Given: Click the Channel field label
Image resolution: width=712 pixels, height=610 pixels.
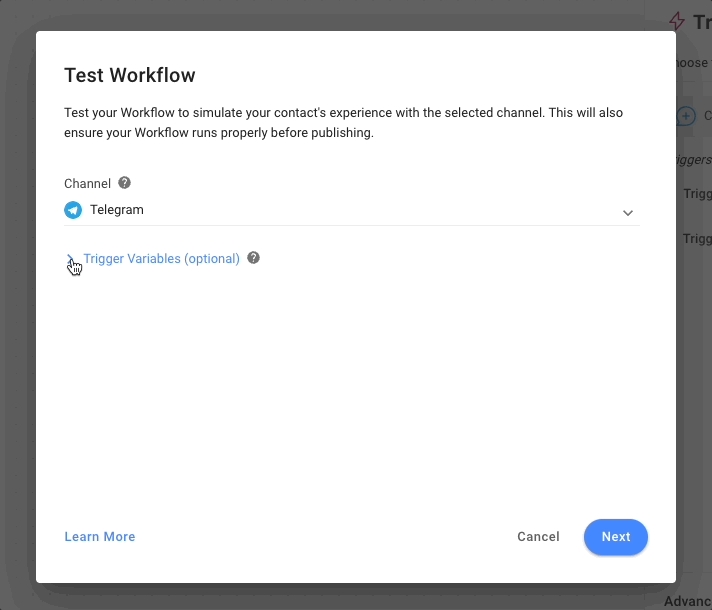Looking at the screenshot, I should [87, 183].
